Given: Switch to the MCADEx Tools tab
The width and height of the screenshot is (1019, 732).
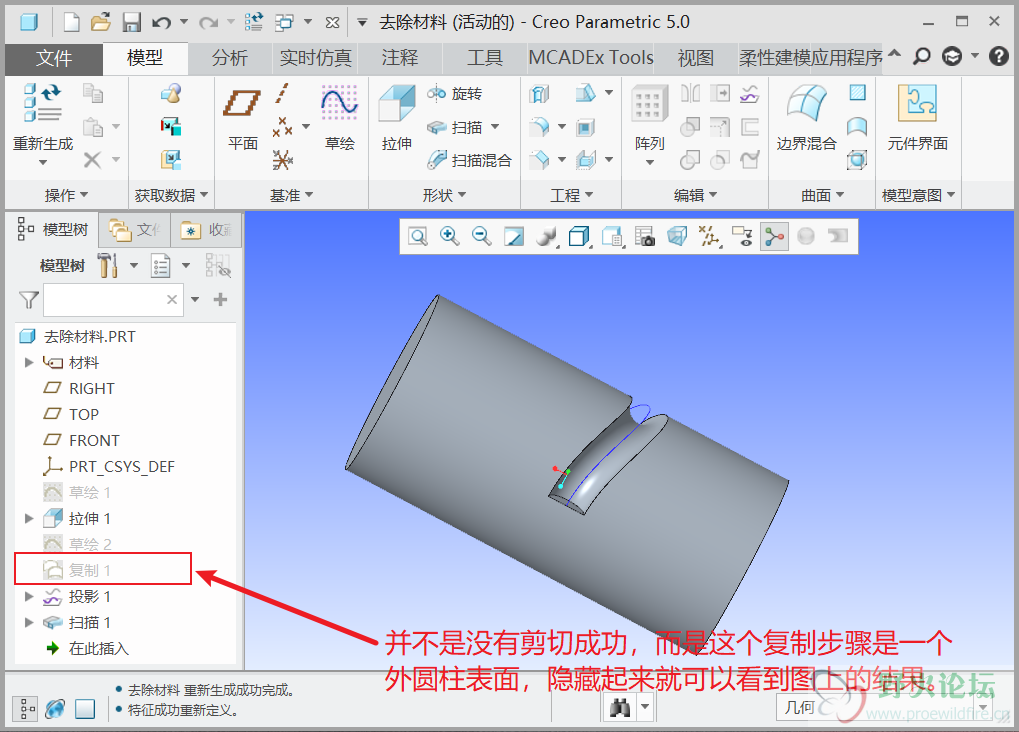Looking at the screenshot, I should point(591,58).
